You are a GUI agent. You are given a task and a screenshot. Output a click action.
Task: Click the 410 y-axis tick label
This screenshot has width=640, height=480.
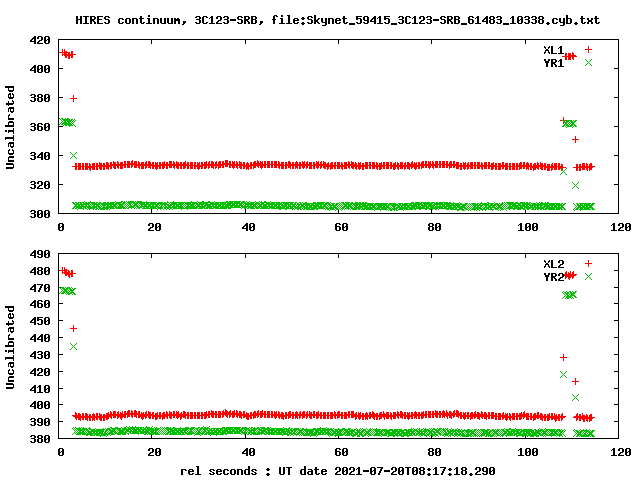point(40,389)
